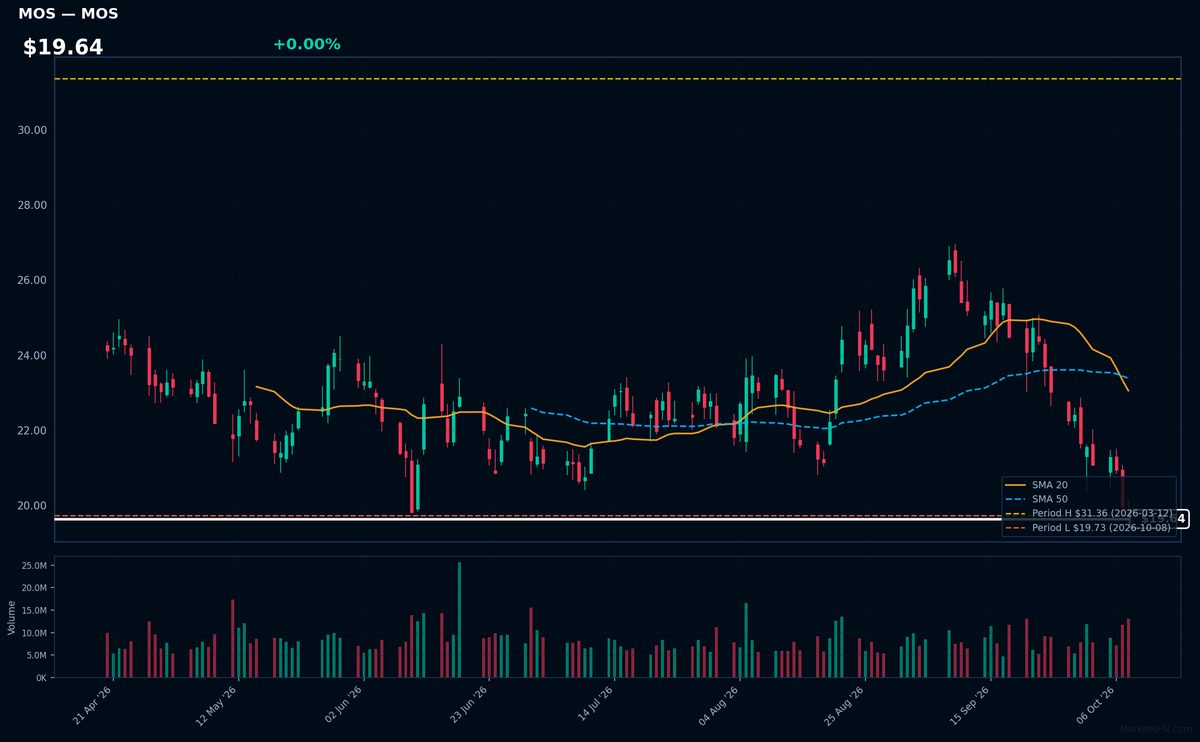Click the 15.0M volume axis label

click(x=35, y=610)
